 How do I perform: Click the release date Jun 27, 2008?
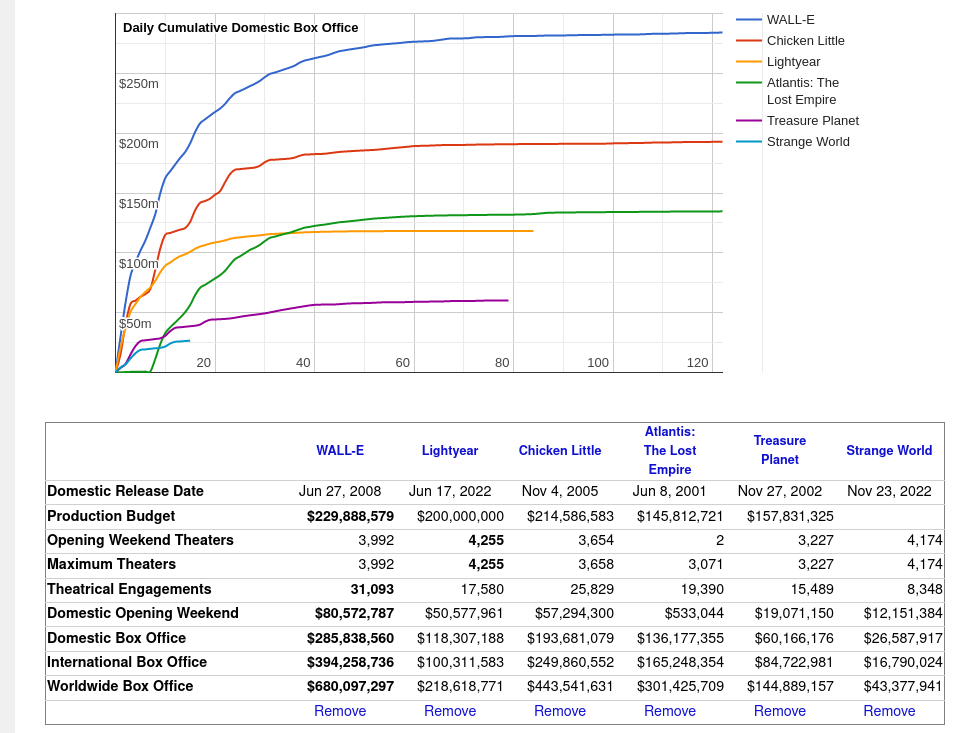pyautogui.click(x=340, y=491)
